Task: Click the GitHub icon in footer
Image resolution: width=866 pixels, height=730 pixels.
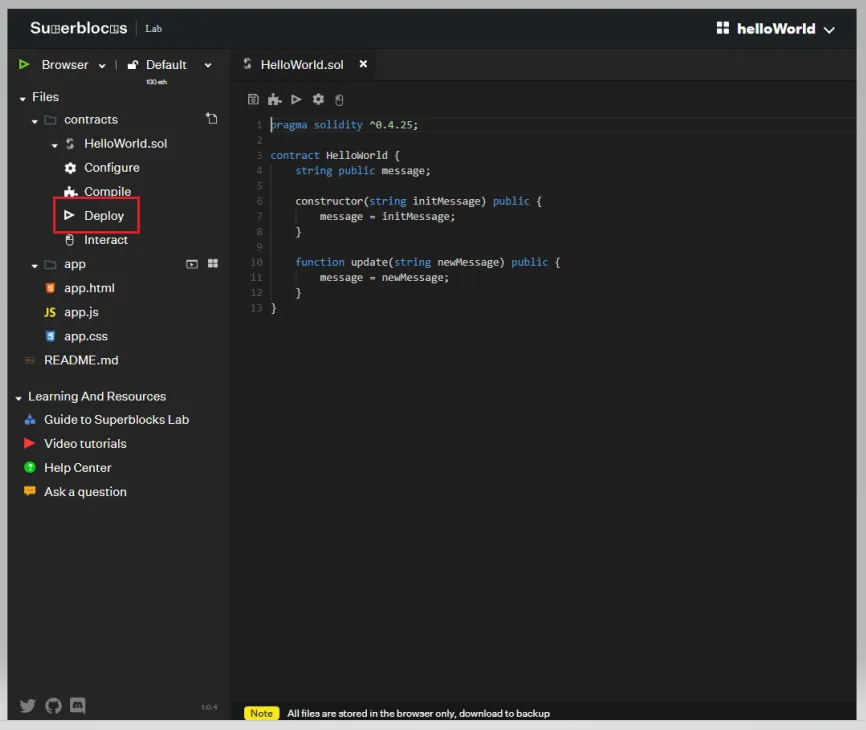Action: pos(53,706)
